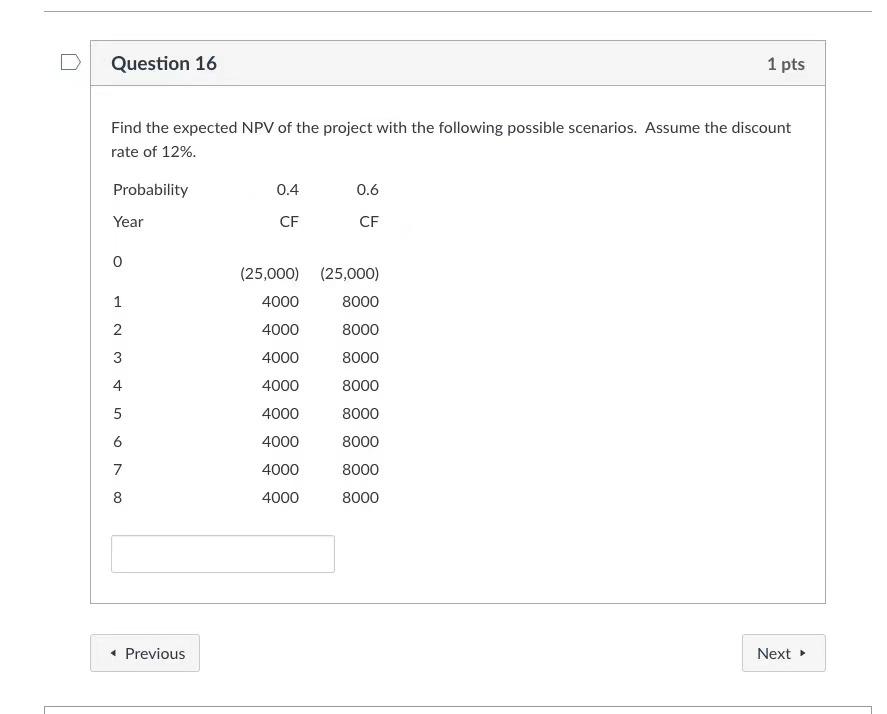
Task: Click the 4000 value for Year 8
Action: point(280,497)
